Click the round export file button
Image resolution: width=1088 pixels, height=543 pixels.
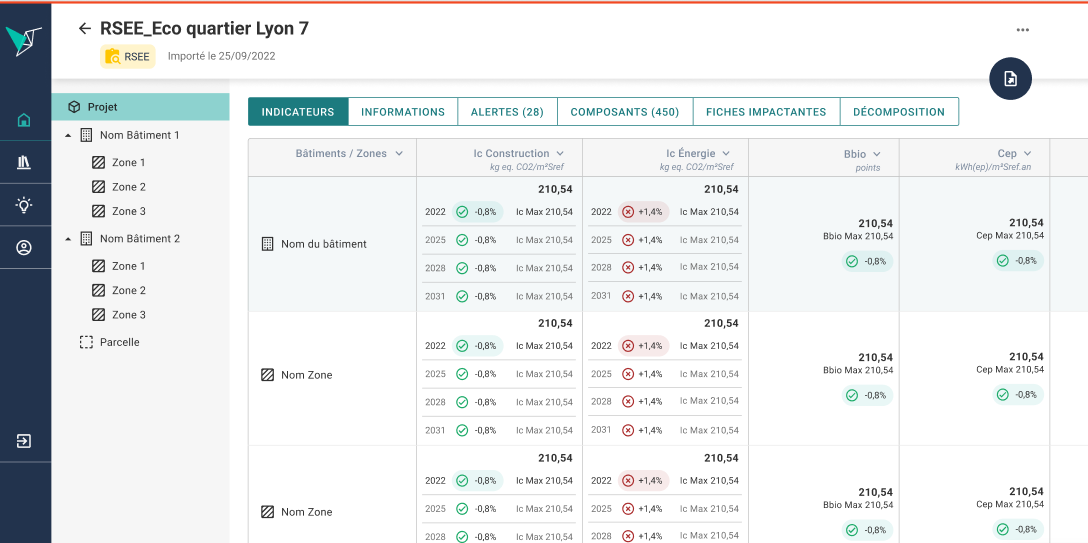(1010, 79)
